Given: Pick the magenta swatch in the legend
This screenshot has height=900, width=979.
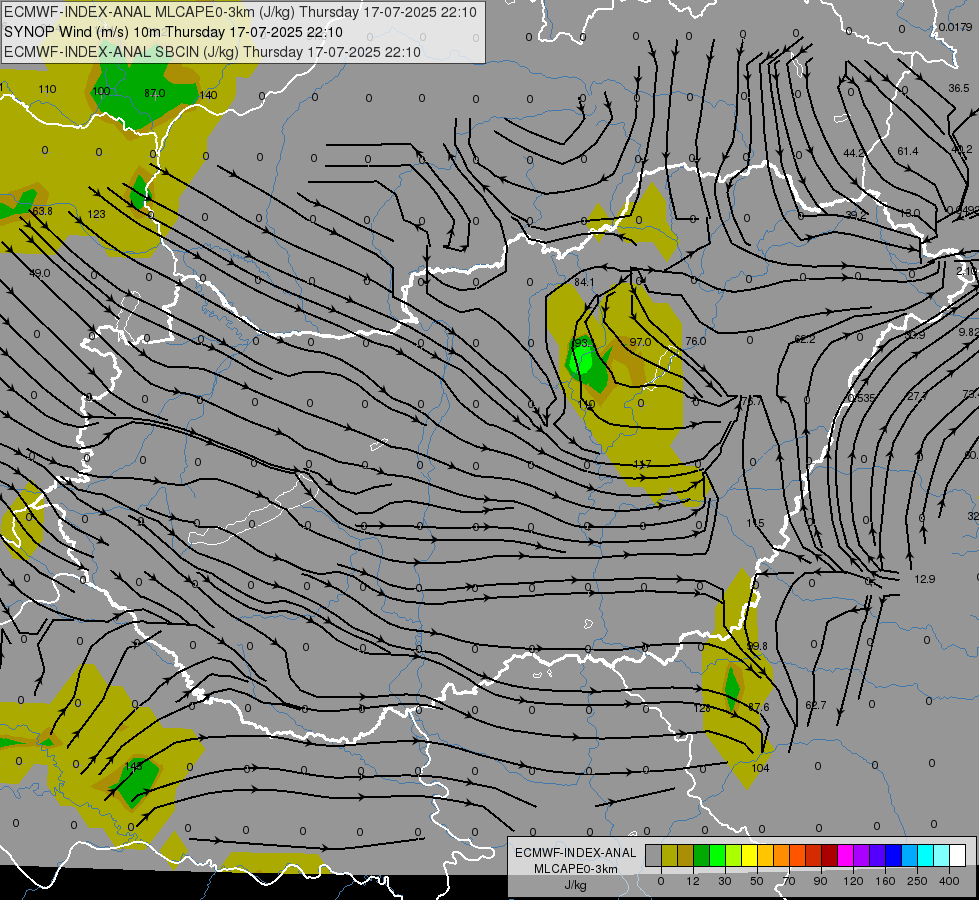Looking at the screenshot, I should [x=845, y=855].
